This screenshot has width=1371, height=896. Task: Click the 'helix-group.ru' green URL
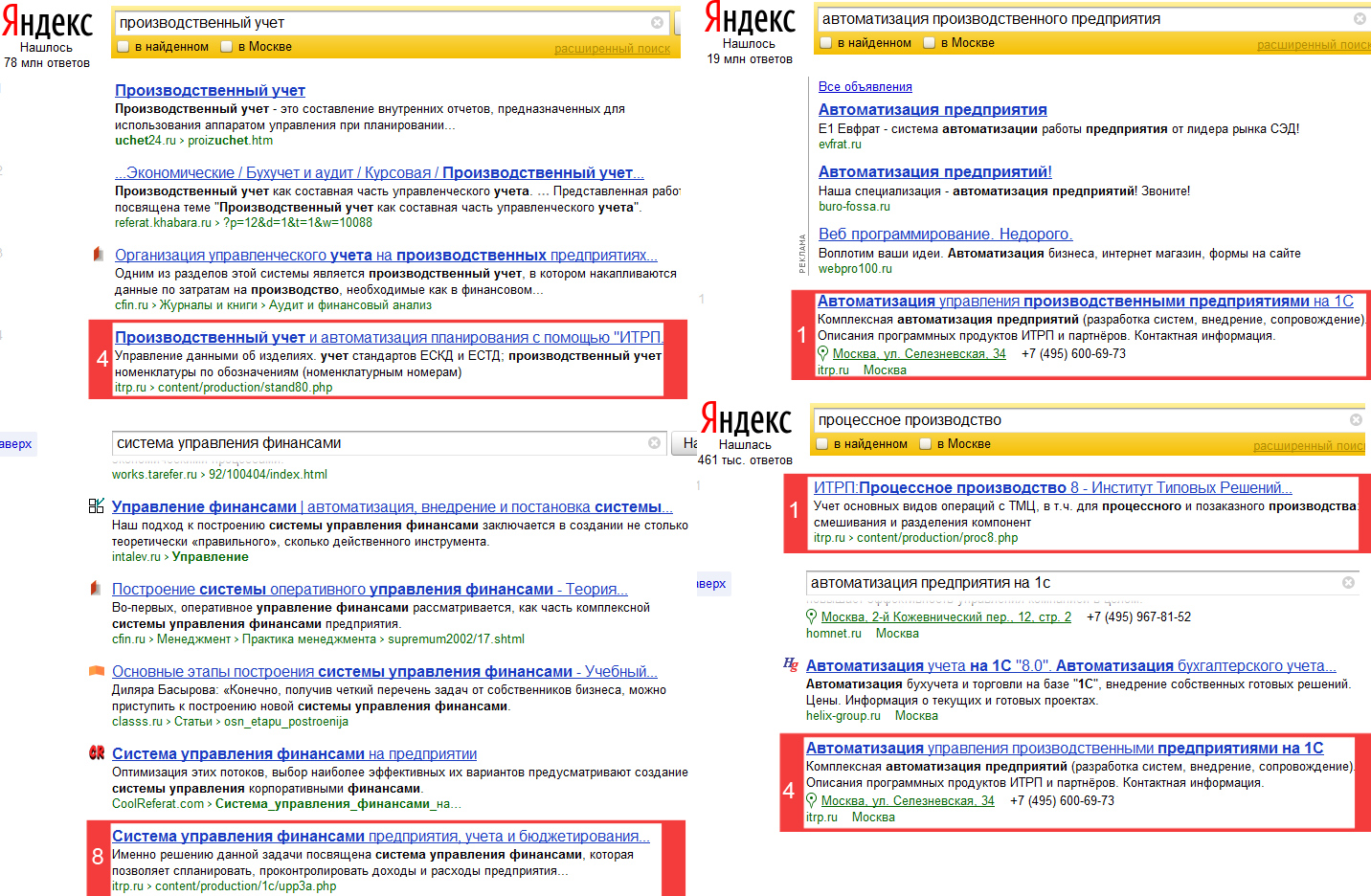pyautogui.click(x=843, y=715)
